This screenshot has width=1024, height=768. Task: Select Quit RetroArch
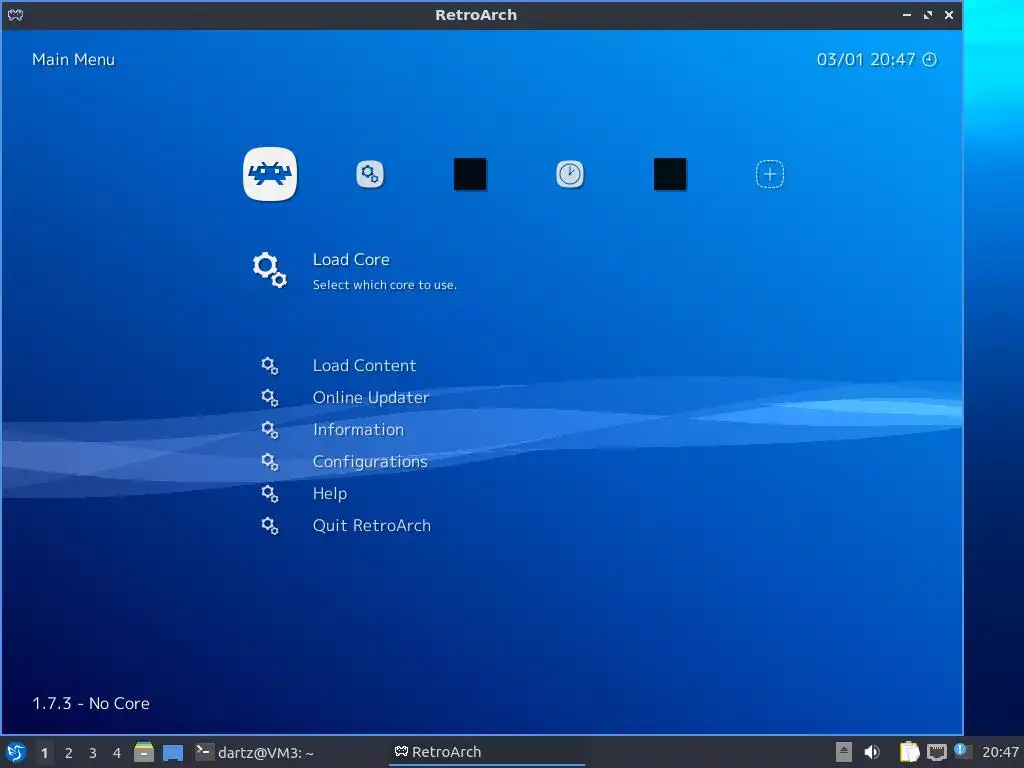[x=372, y=526]
